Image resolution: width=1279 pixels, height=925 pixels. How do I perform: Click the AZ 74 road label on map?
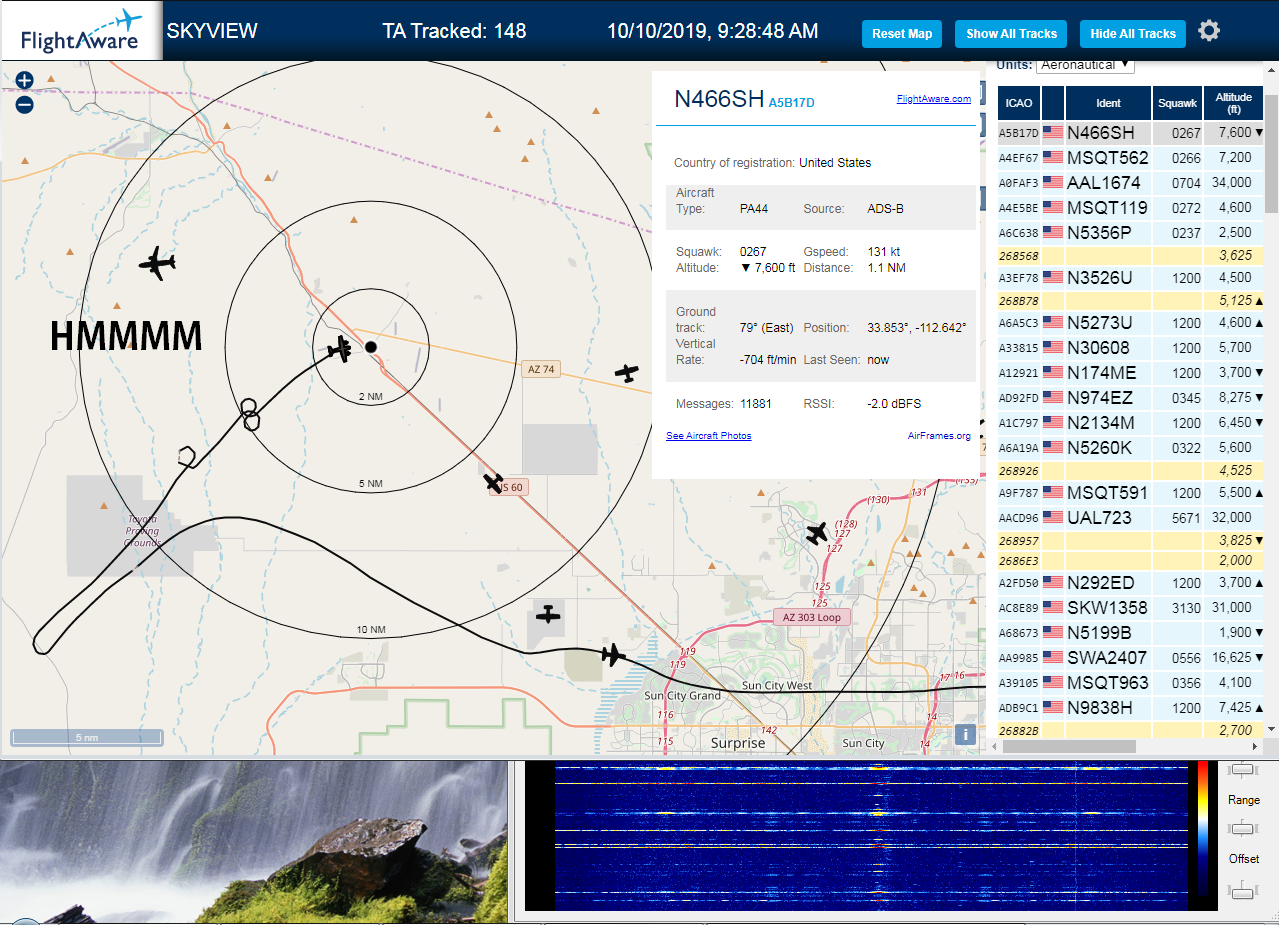pos(541,369)
